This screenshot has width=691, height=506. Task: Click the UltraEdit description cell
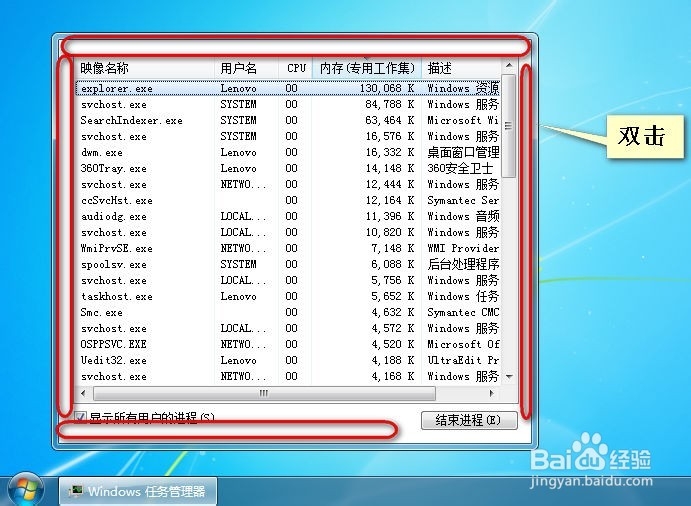463,361
